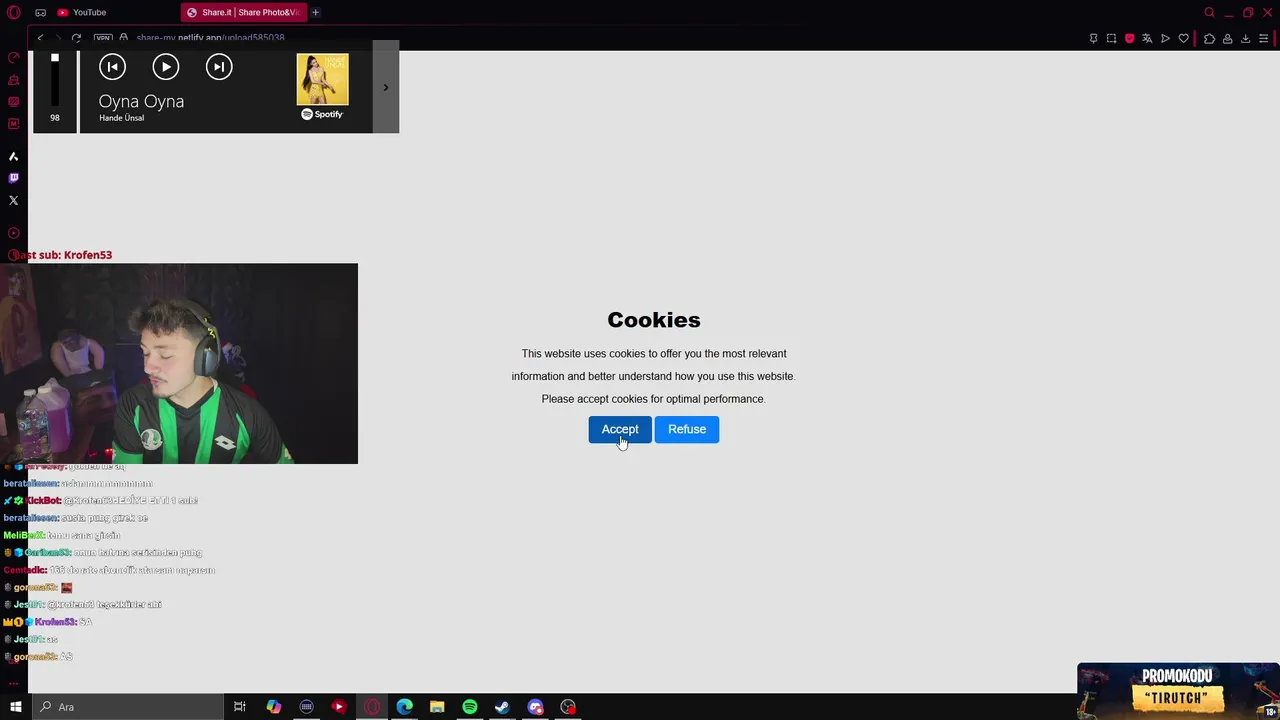
Task: Open X (Twitter) in the sidebar
Action: [13, 200]
